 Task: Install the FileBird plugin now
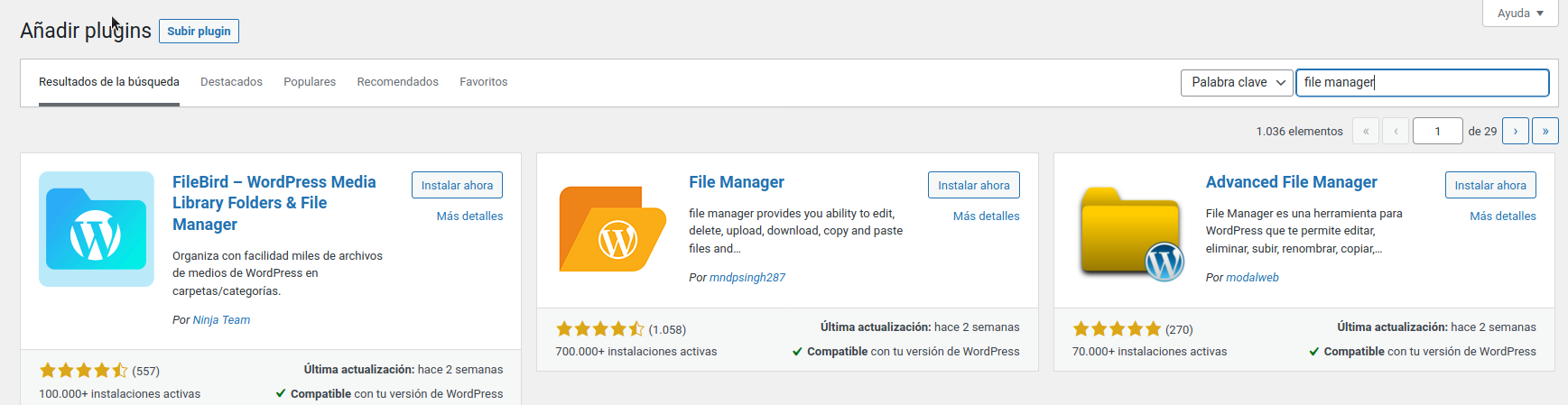click(457, 185)
